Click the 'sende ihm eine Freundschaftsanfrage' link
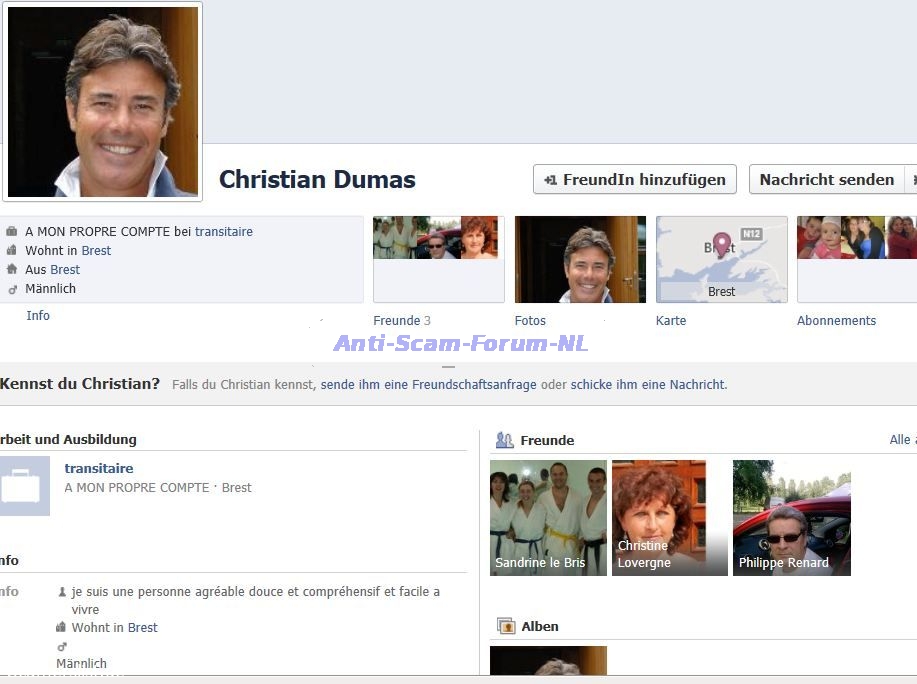The width and height of the screenshot is (917, 684). click(428, 385)
